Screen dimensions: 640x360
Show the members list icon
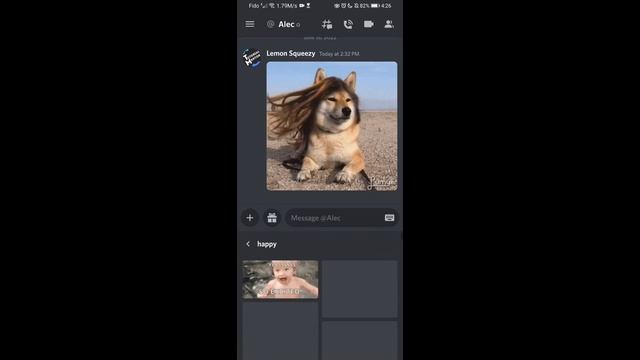click(389, 24)
